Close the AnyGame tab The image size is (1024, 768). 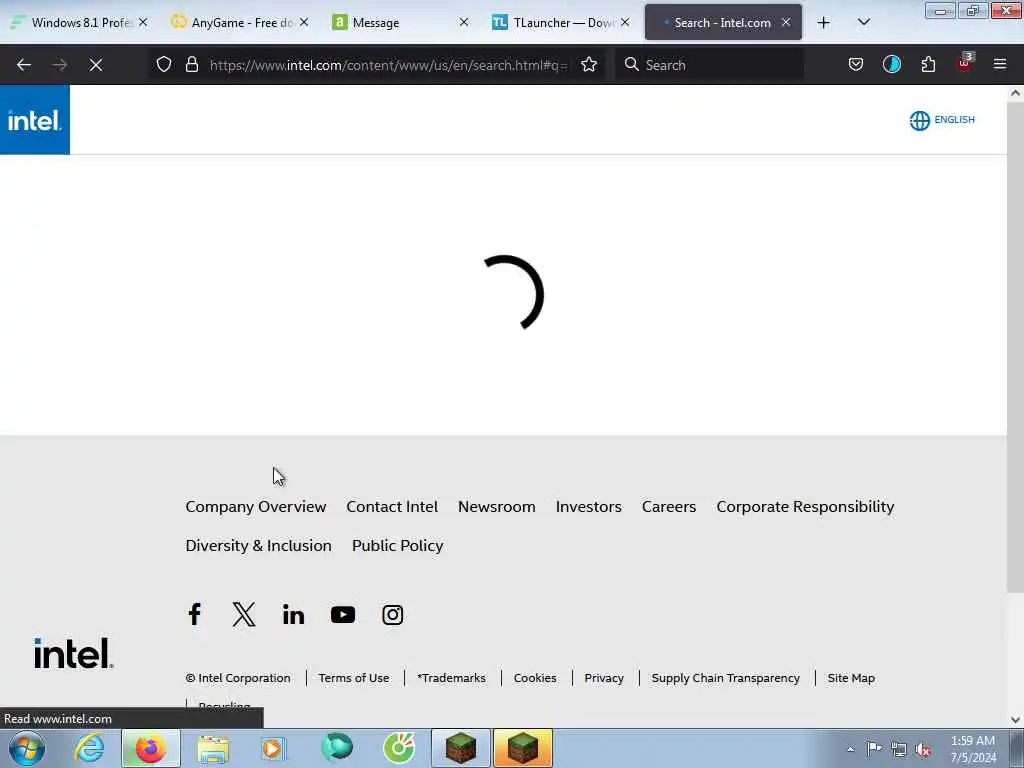pyautogui.click(x=304, y=22)
